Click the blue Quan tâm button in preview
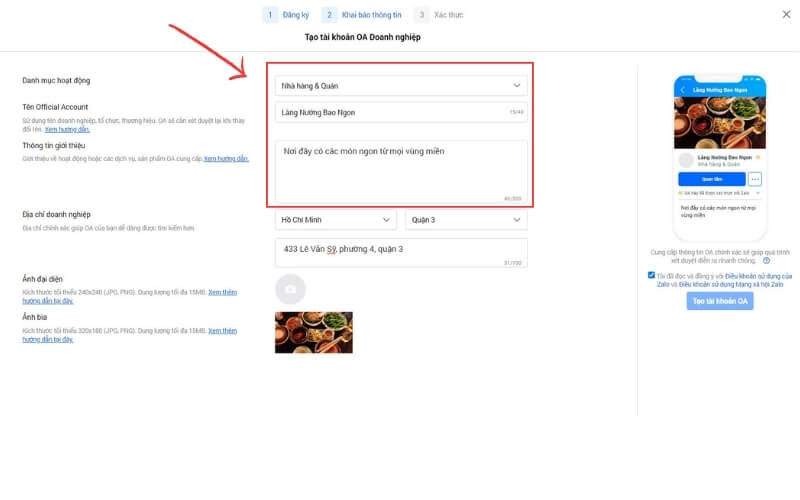 pos(712,179)
